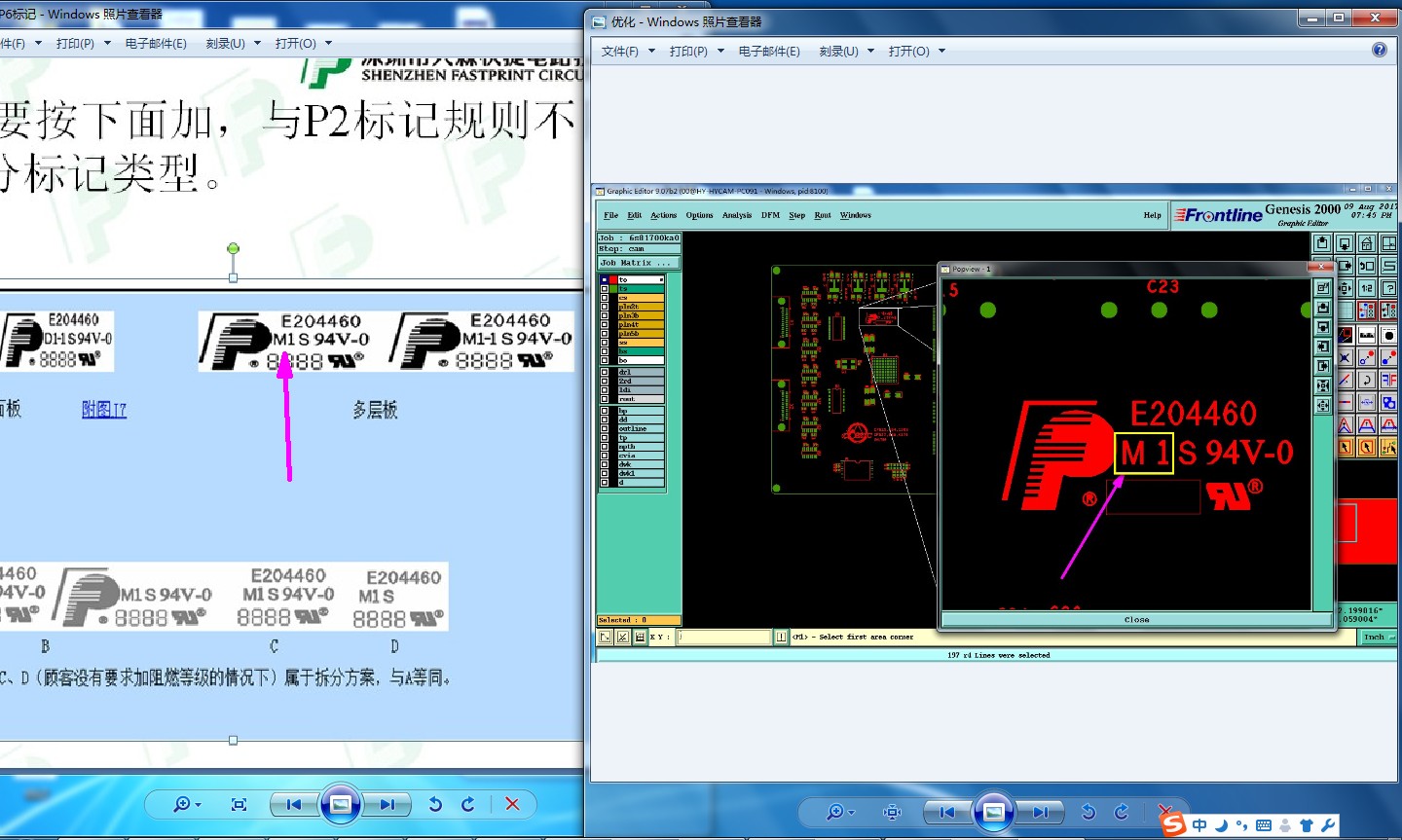Viewport: 1402px width, 840px height.
Task: Open 文件(F) menu in 优化 viewer
Action: coord(627,51)
